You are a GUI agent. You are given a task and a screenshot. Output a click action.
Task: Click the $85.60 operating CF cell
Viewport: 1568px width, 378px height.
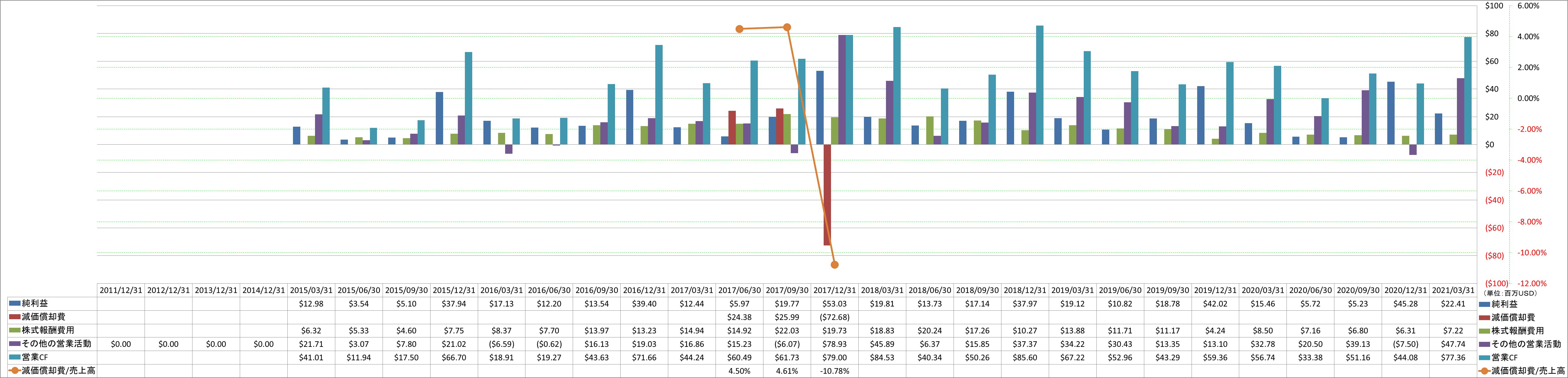tap(1025, 357)
